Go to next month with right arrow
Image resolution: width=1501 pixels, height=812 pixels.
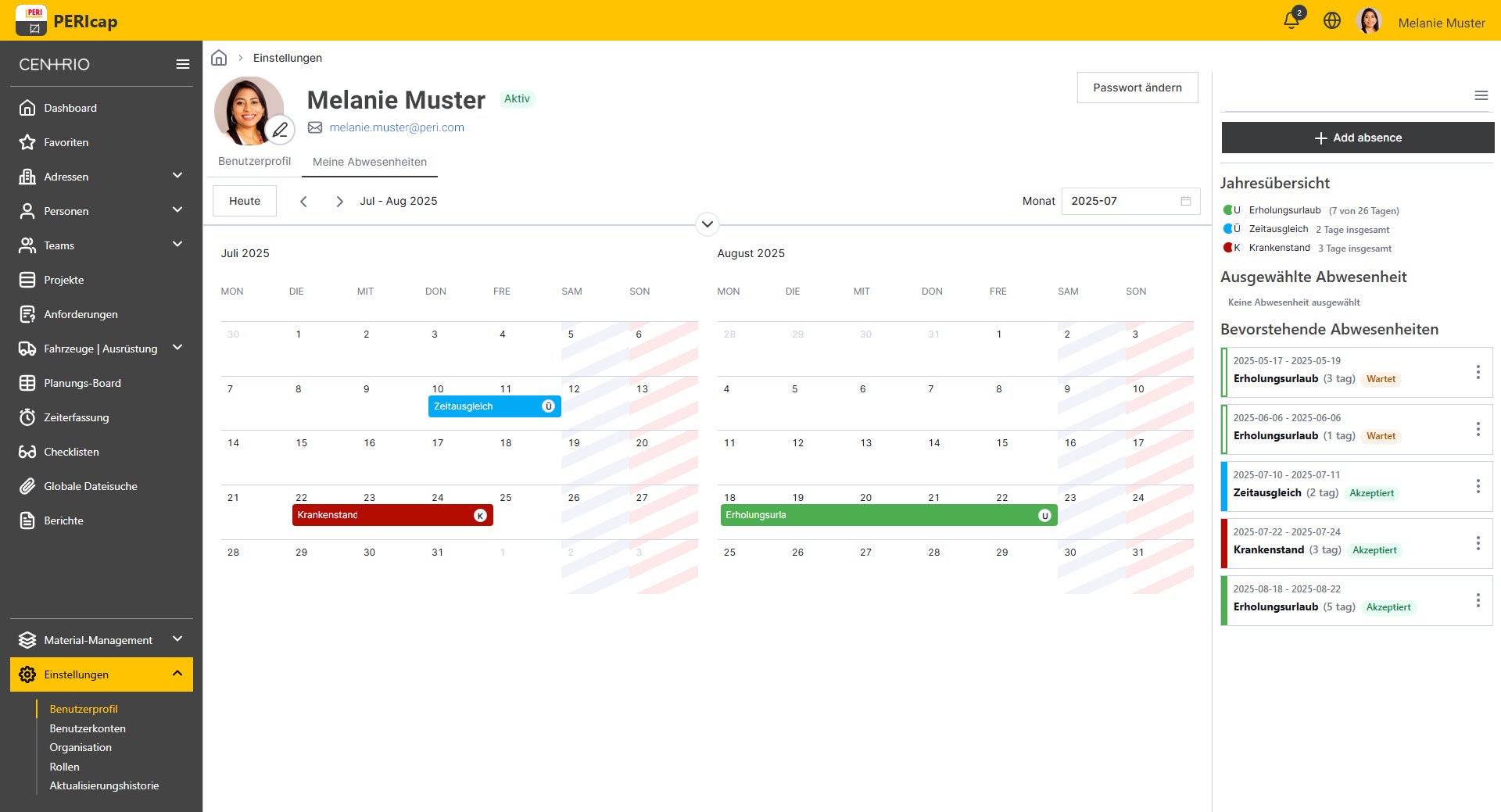click(x=339, y=202)
